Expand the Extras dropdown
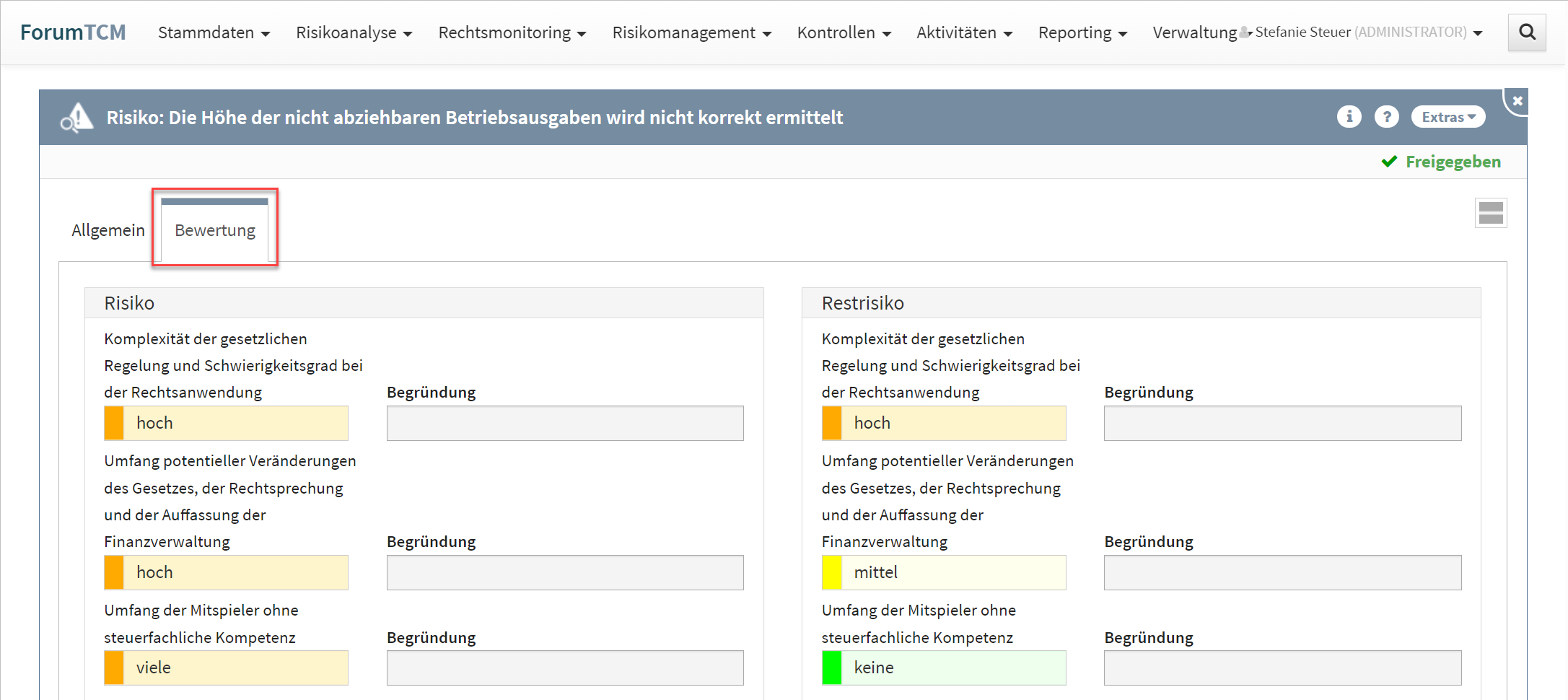The height and width of the screenshot is (700, 1568). click(x=1447, y=117)
